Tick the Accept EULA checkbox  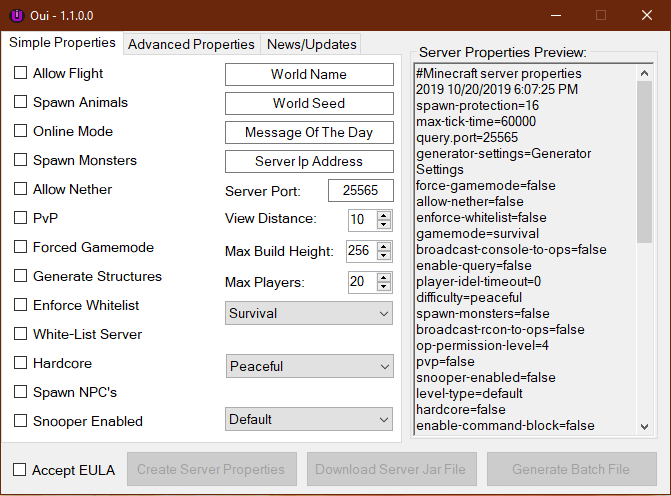coord(19,469)
